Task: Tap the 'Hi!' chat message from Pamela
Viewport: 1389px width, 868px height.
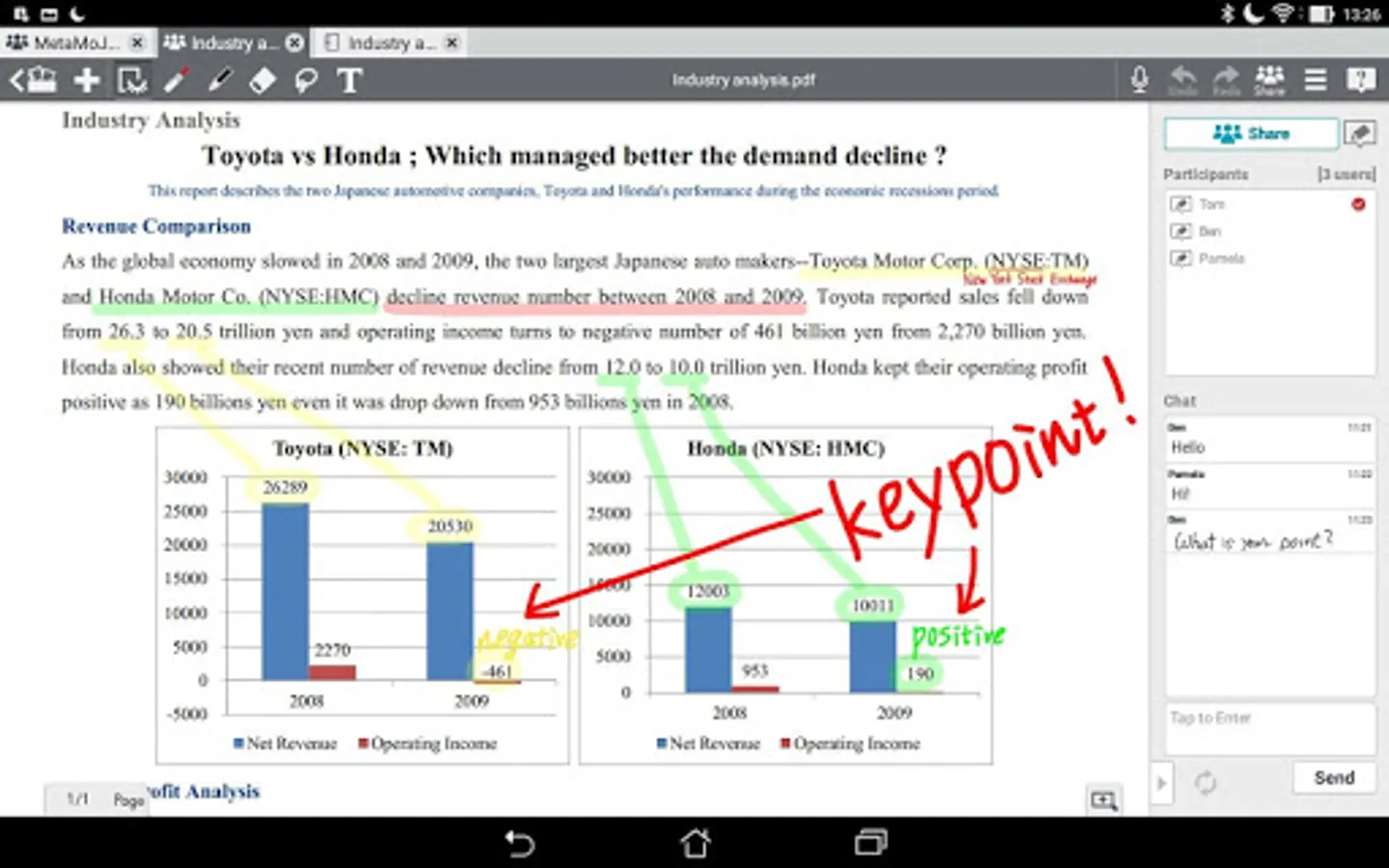Action: click(x=1180, y=494)
